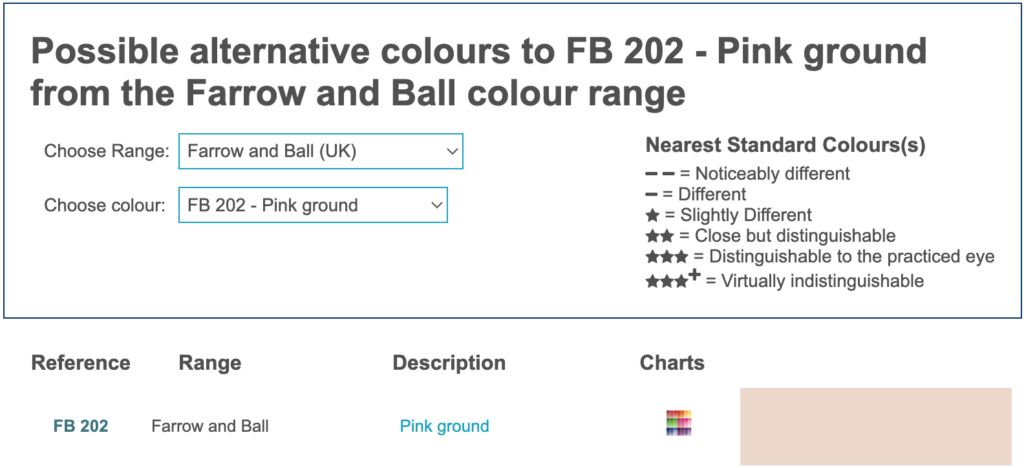Click the double dash legend symbol
The height and width of the screenshot is (468, 1024).
coord(660,173)
